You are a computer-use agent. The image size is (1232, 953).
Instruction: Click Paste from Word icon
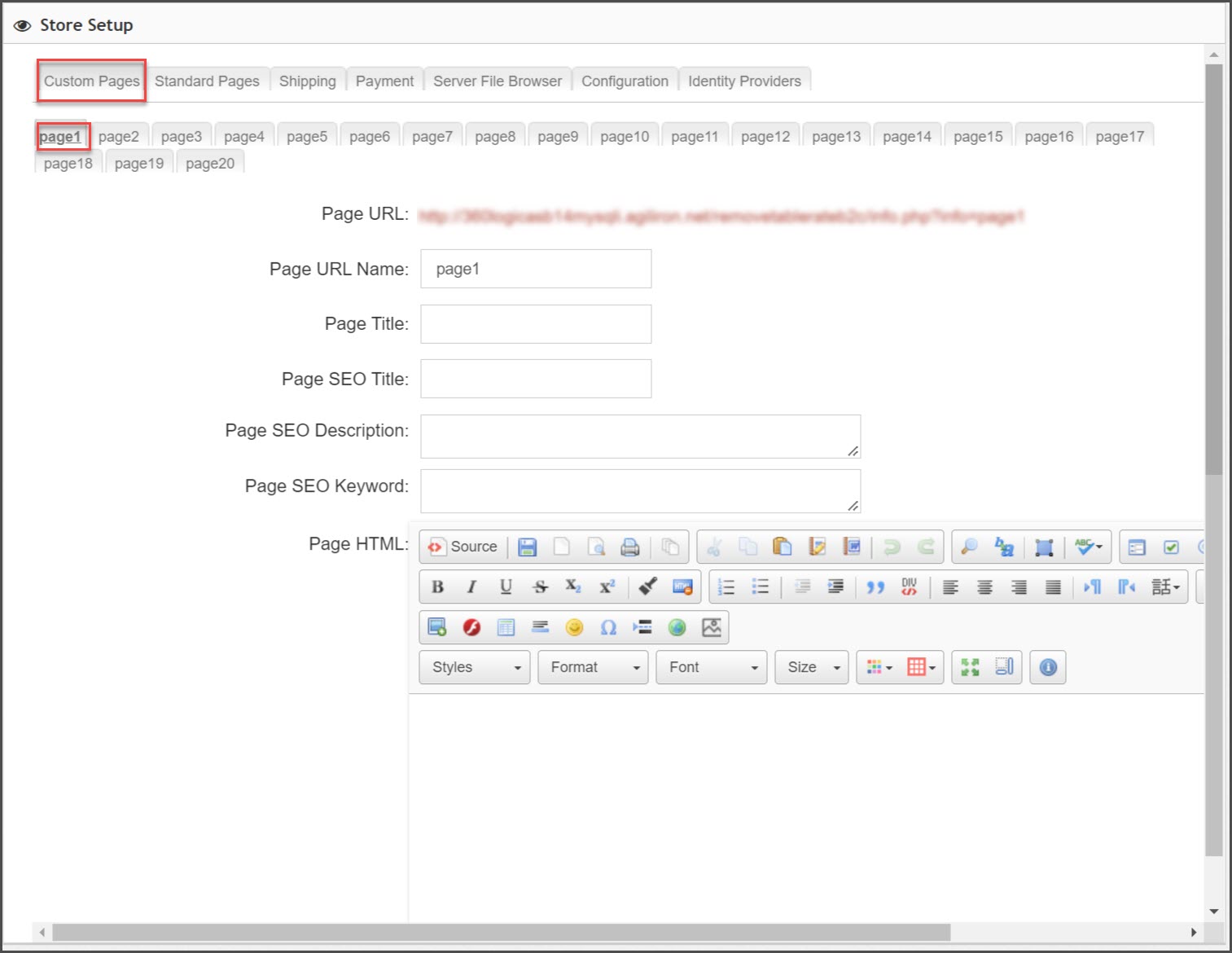852,547
